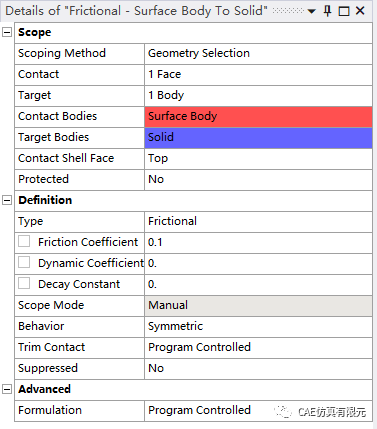Maximize the Details panel with the square icon
The width and height of the screenshot is (377, 429).
click(344, 11)
